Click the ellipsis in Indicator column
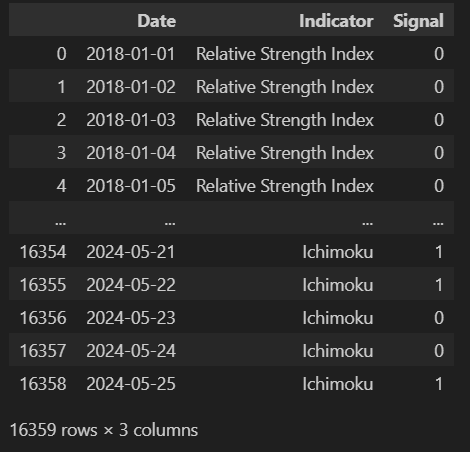Viewport: 470px width, 452px height. click(x=367, y=223)
